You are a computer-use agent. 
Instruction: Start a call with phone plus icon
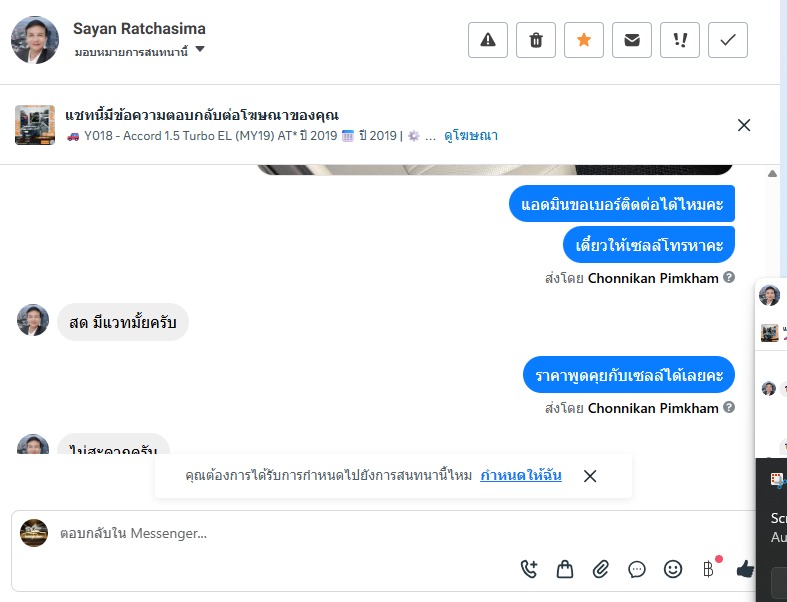click(x=529, y=569)
